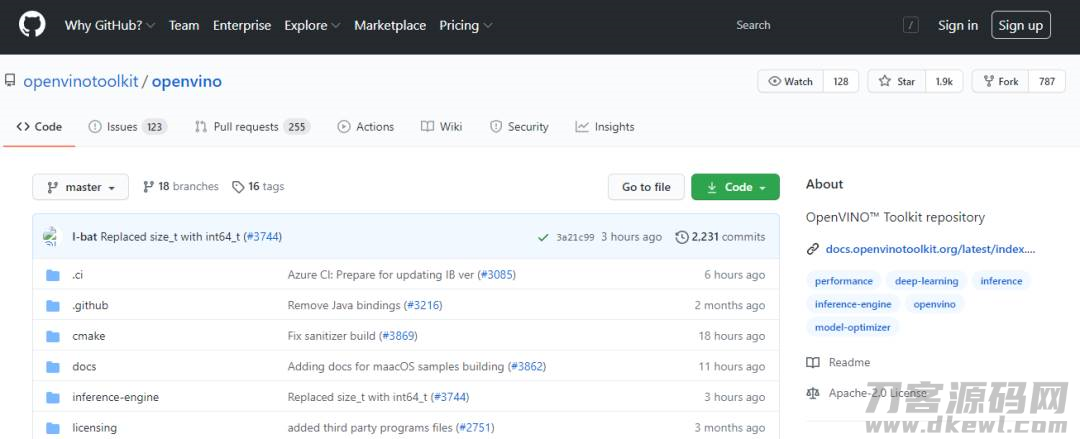The width and height of the screenshot is (1080, 439).
Task: Switch to the Pull requests tab
Action: (252, 127)
